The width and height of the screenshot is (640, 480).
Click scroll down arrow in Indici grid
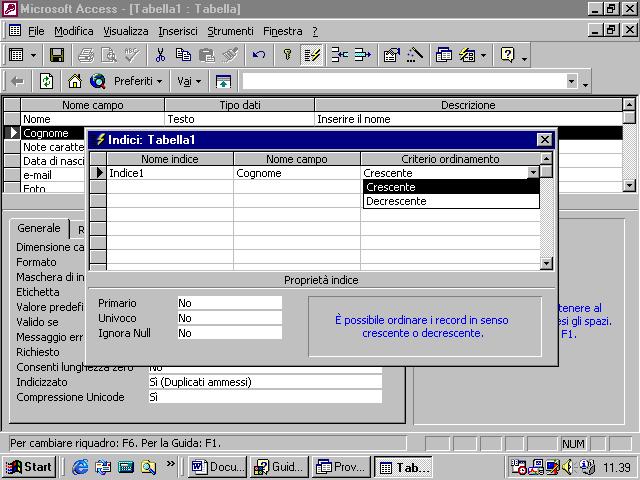click(546, 263)
